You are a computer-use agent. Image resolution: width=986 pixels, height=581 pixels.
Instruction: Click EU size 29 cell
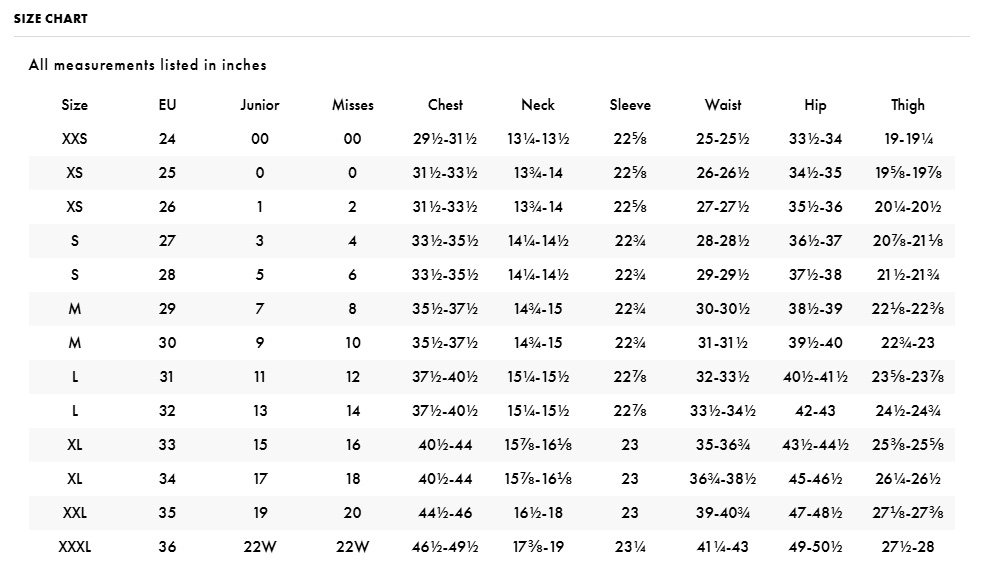coord(167,309)
